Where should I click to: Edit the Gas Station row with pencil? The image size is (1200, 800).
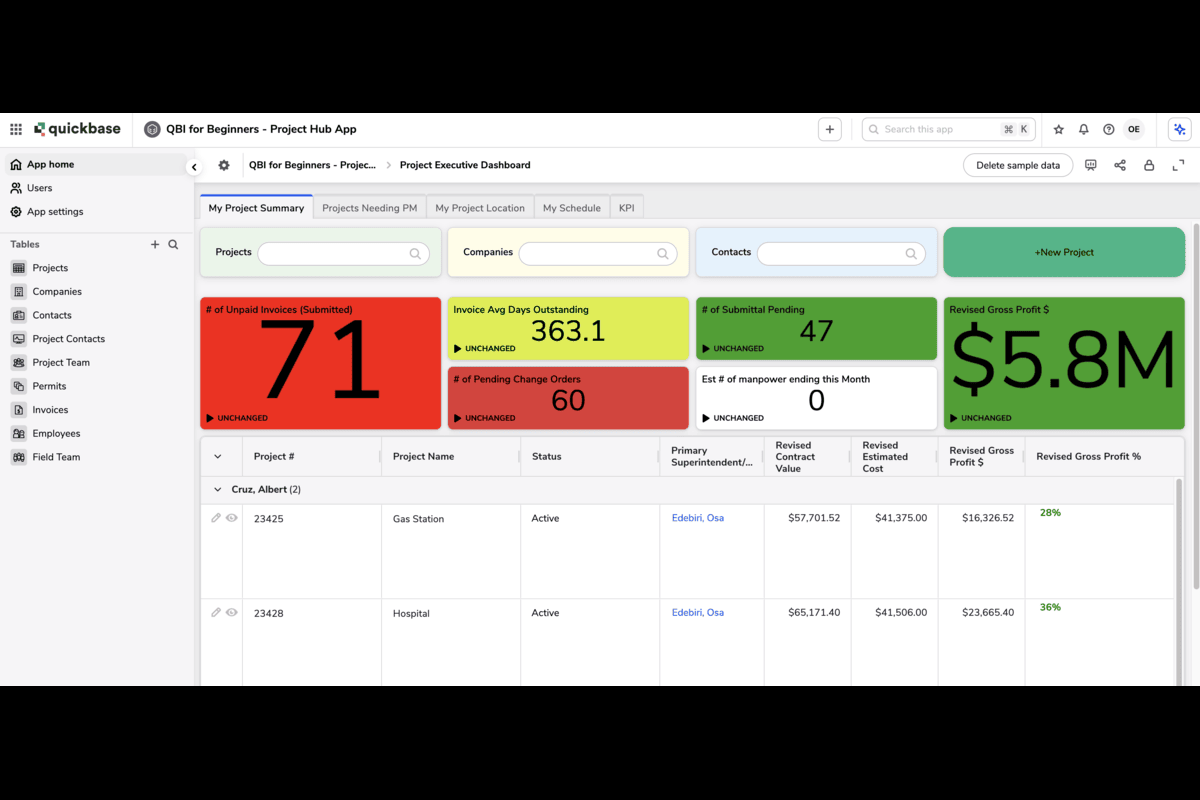[x=216, y=518]
